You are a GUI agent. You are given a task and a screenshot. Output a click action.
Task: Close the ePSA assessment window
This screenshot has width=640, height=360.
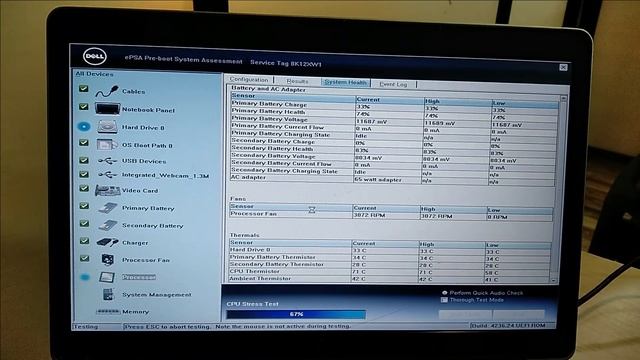pos(563,67)
